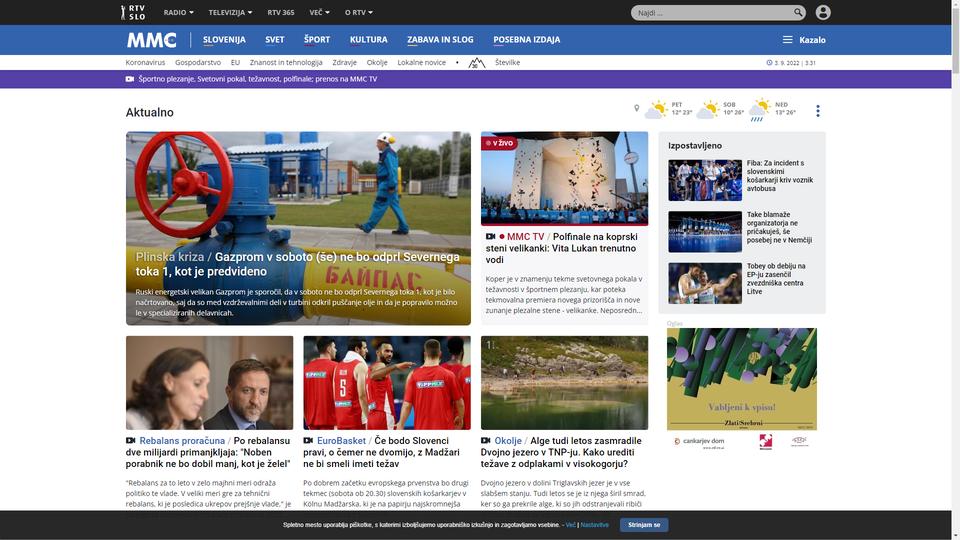The image size is (960, 540).
Task: Open Gospodarstvo subcategory
Action: pos(198,62)
